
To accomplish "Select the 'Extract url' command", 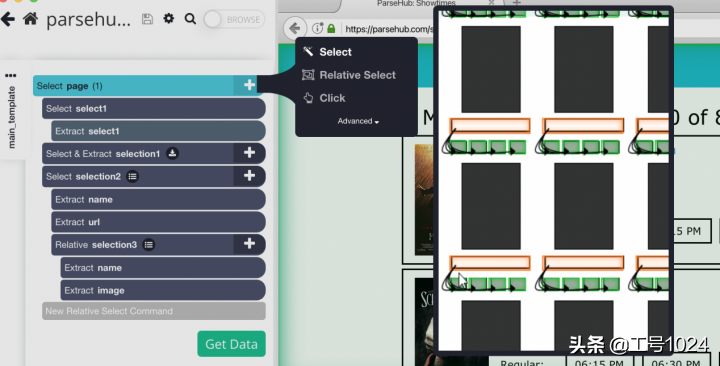I will pos(158,222).
